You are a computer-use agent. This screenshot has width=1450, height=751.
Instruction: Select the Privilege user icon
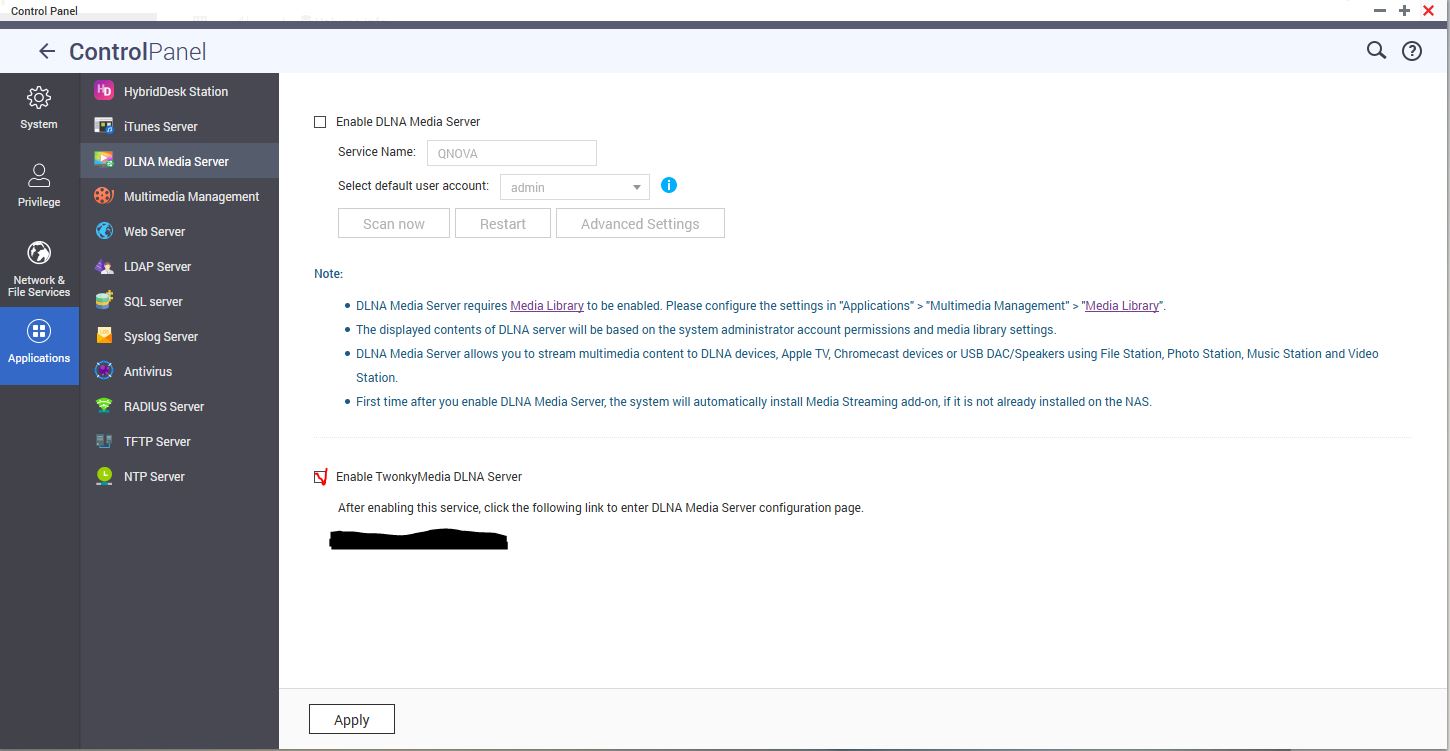39,176
